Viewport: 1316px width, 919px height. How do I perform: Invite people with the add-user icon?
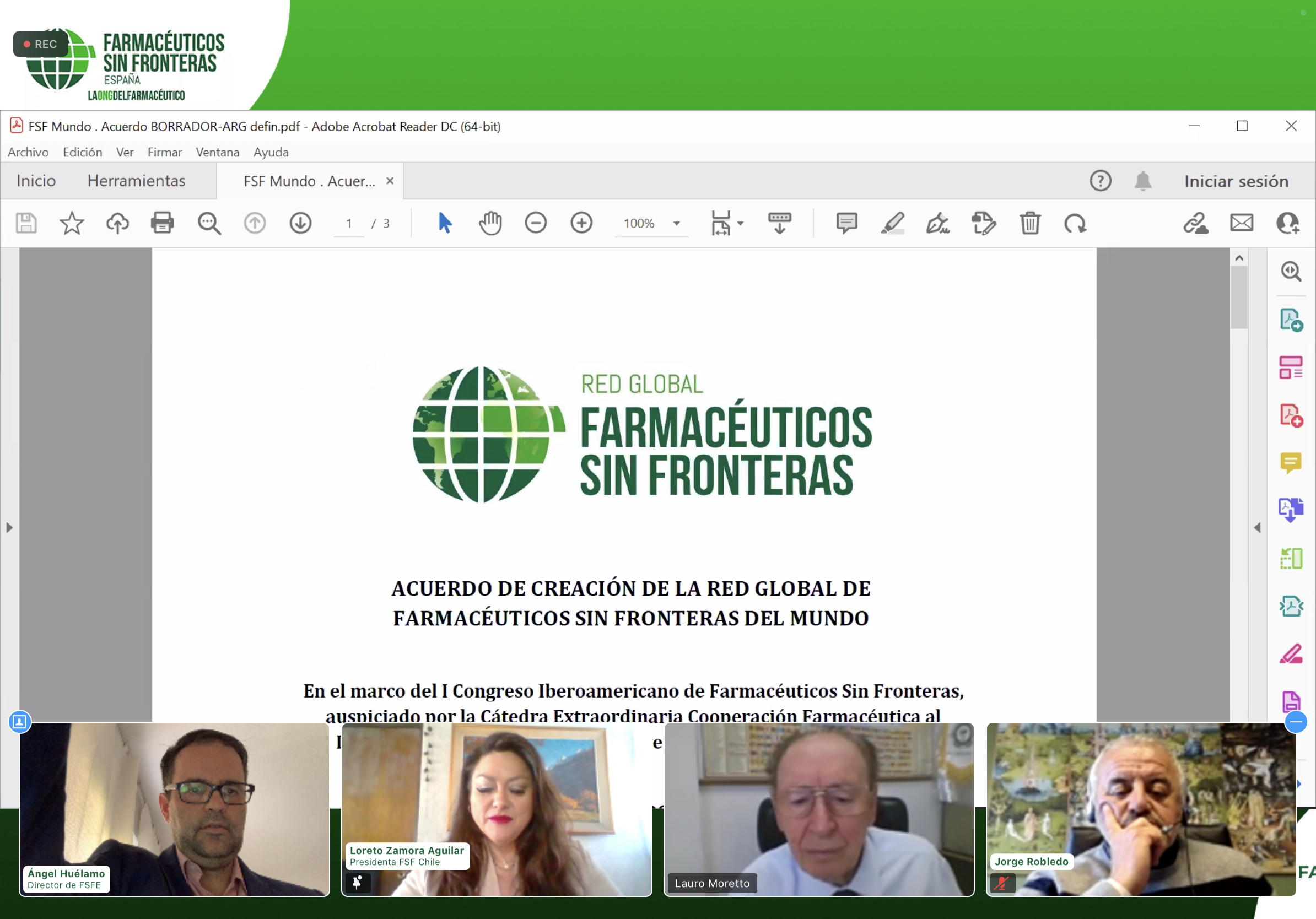click(1287, 223)
